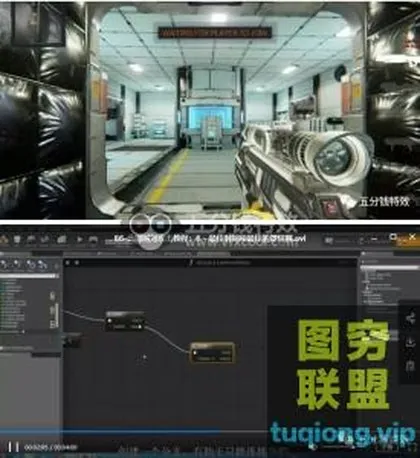
Task: Click the graph forward navigation arrow
Action: coord(77,263)
